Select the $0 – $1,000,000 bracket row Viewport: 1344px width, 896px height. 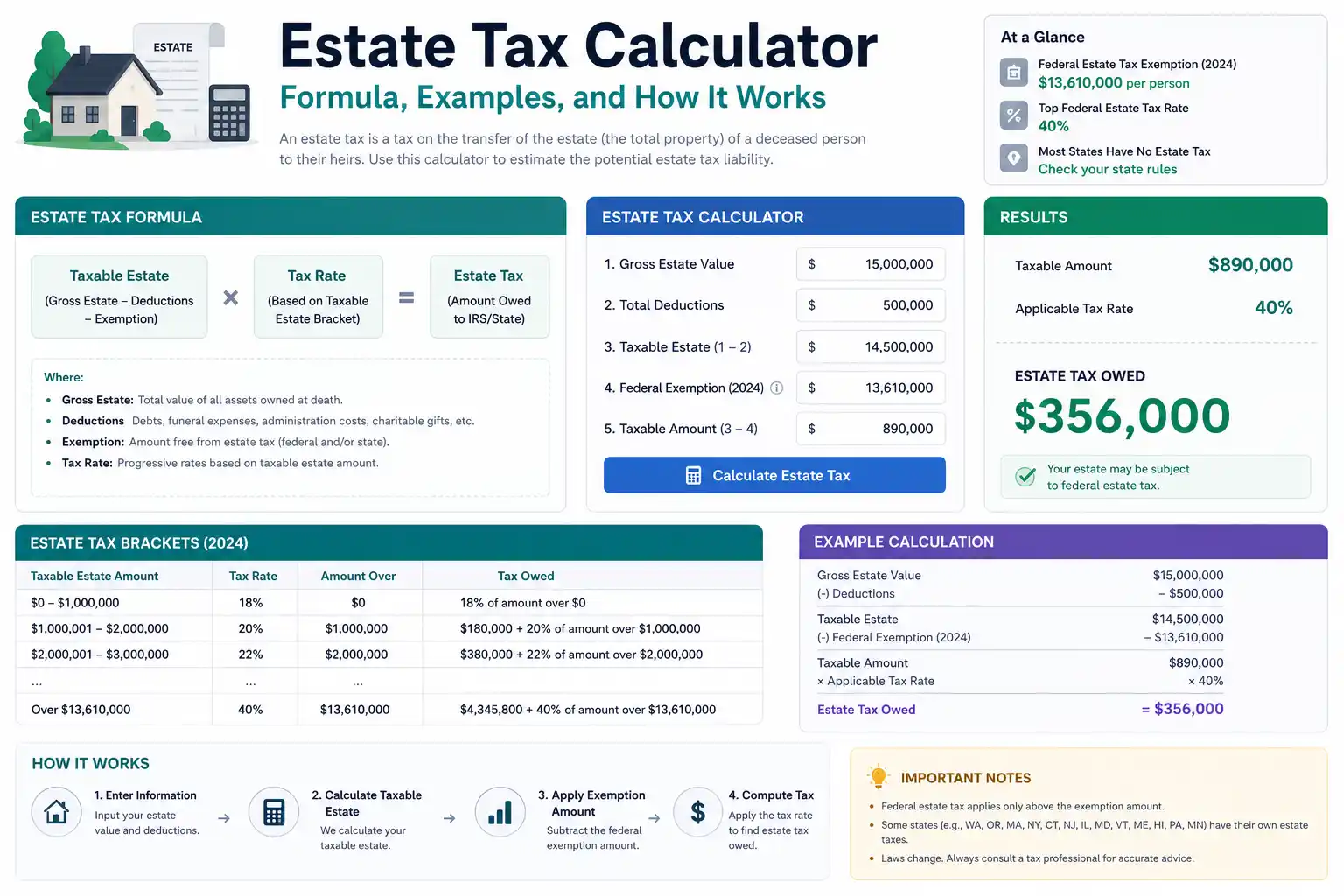(389, 603)
